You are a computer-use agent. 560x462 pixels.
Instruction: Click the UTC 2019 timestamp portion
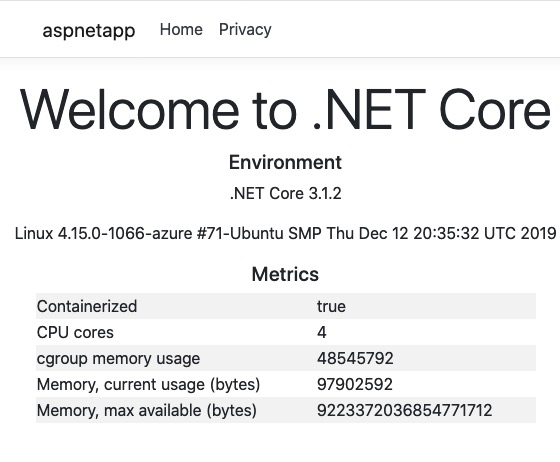tap(520, 233)
